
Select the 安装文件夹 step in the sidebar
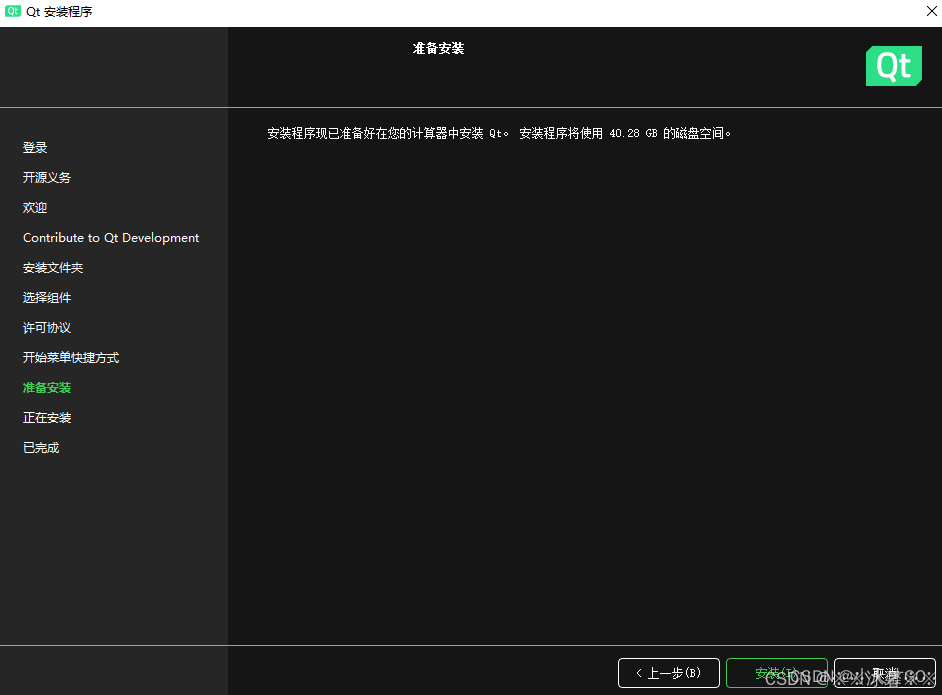pos(53,268)
